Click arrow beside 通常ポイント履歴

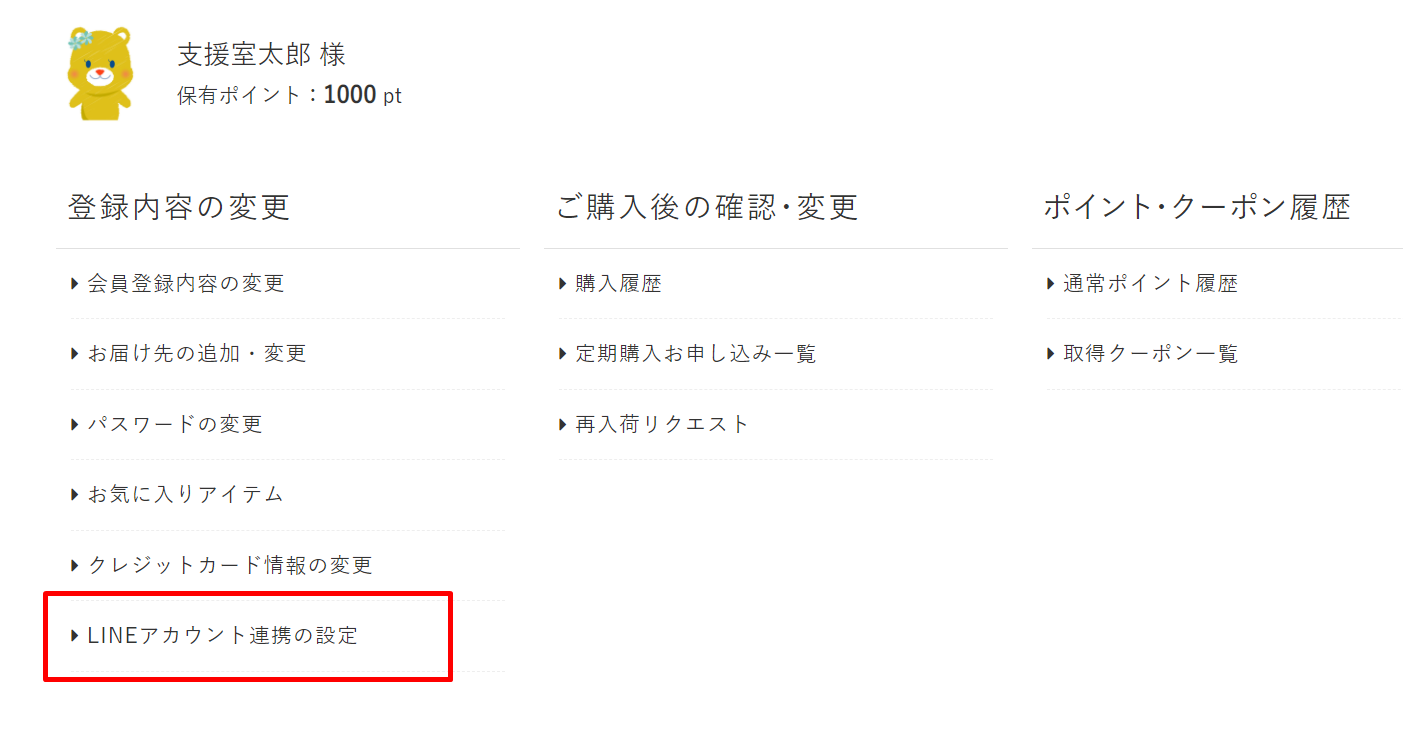(1051, 284)
